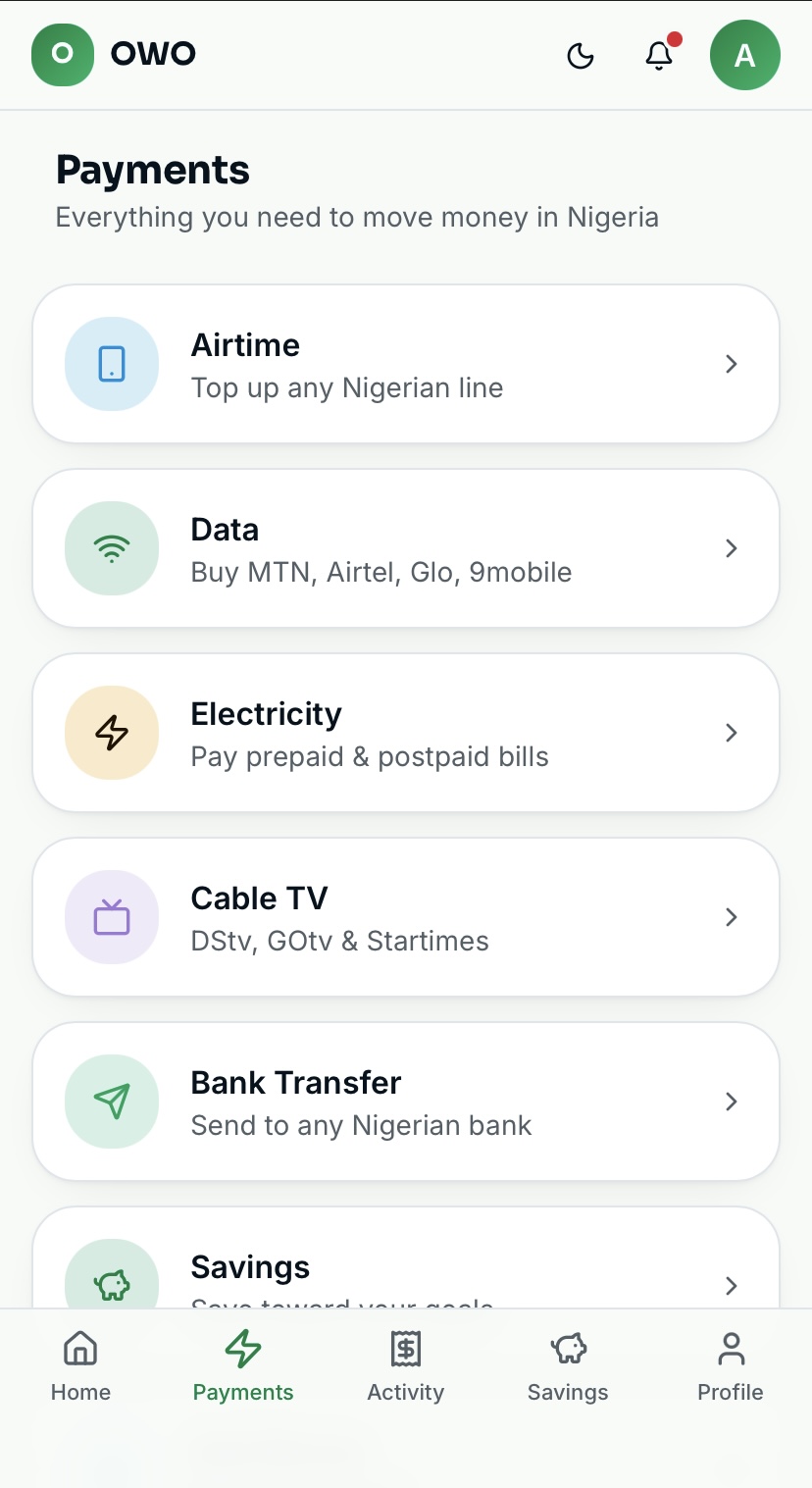The width and height of the screenshot is (812, 1488).
Task: Tap the Cable TV television icon
Action: (x=112, y=917)
